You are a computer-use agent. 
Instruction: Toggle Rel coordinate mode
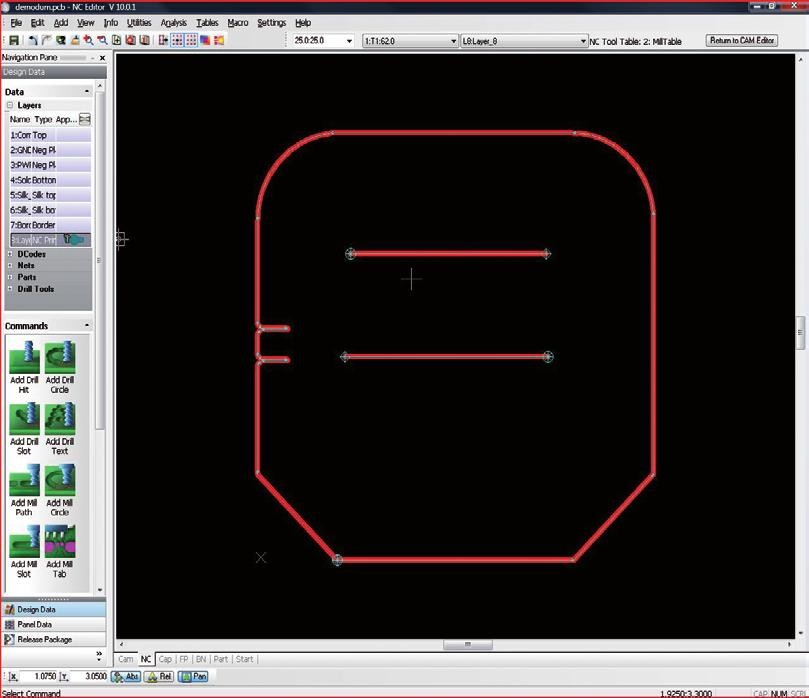[159, 676]
